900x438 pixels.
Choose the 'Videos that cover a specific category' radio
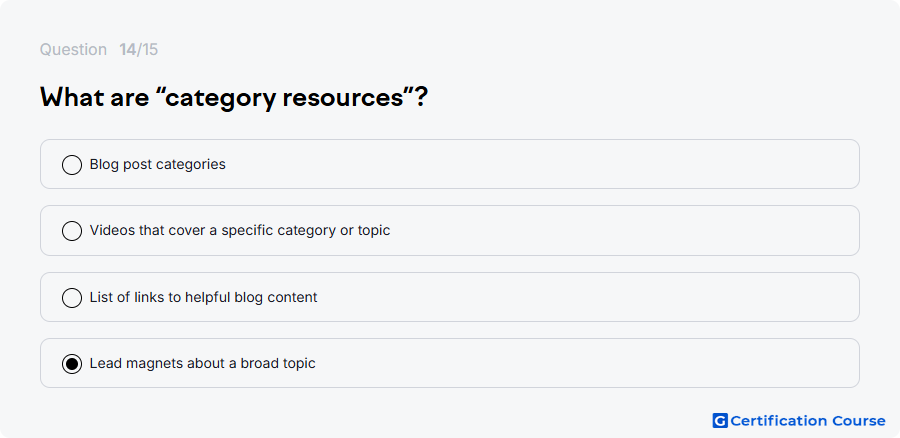[x=72, y=231]
